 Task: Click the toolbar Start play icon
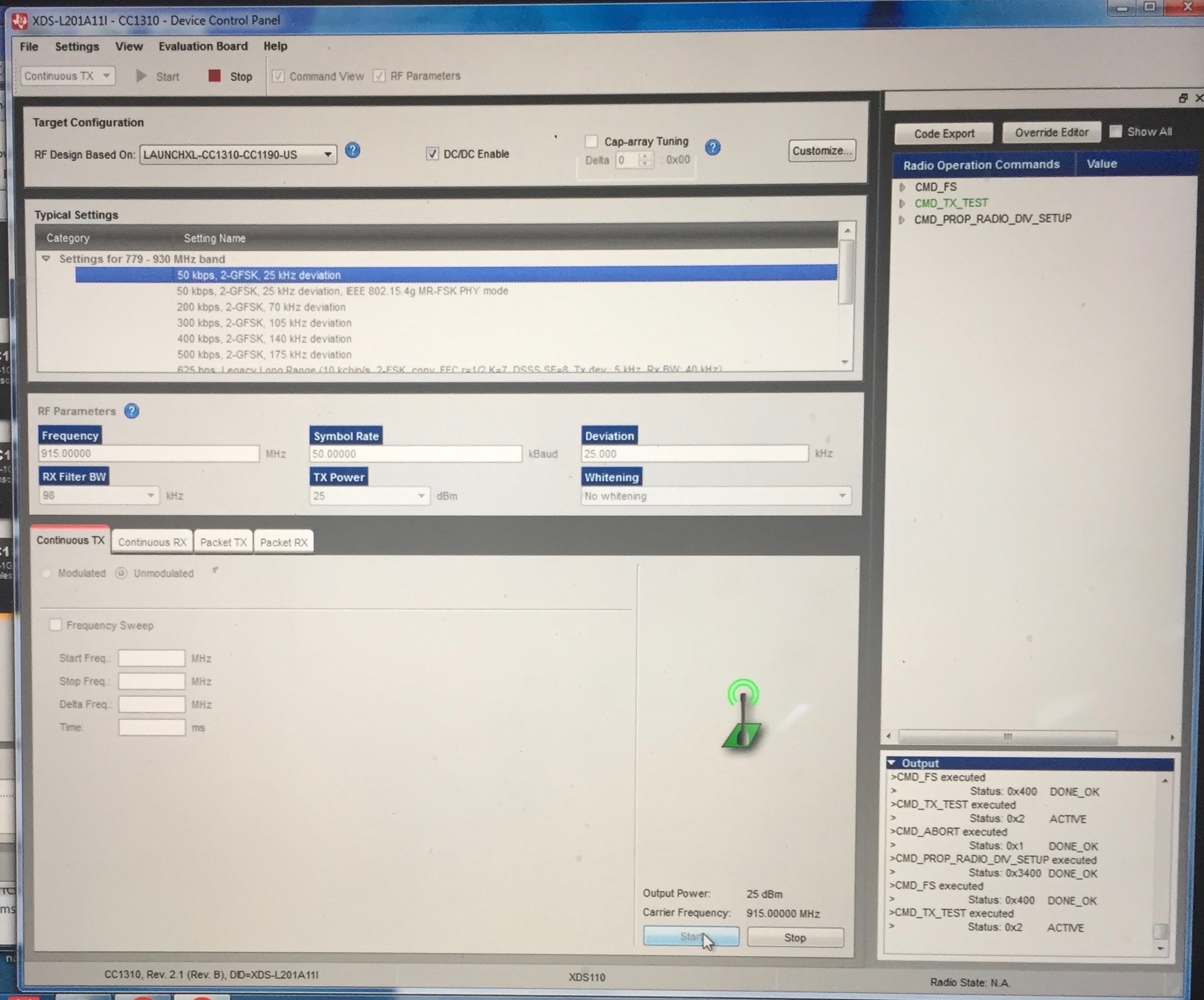pyautogui.click(x=141, y=76)
